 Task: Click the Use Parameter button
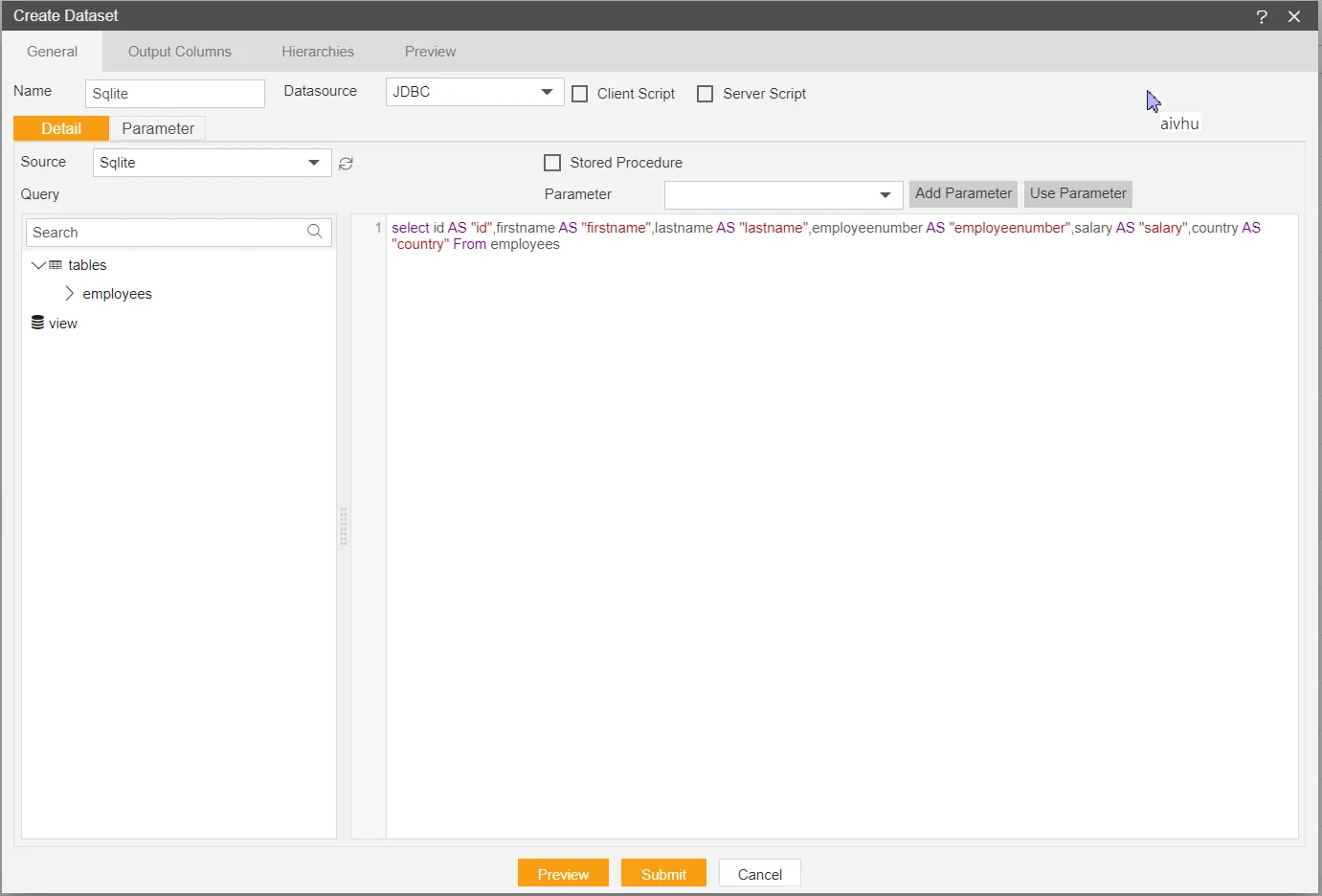coord(1078,193)
